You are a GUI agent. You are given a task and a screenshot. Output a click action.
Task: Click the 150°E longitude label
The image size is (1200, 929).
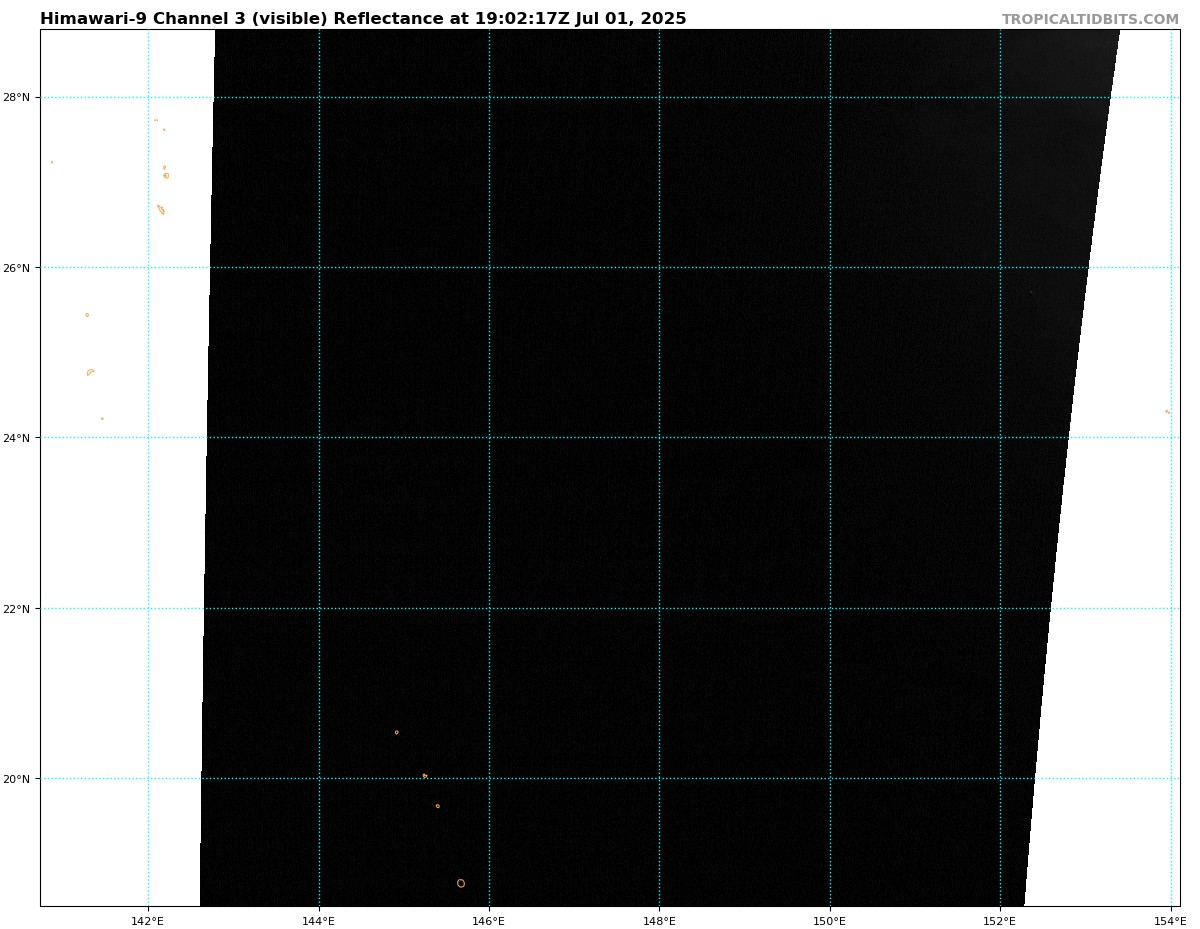(830, 921)
